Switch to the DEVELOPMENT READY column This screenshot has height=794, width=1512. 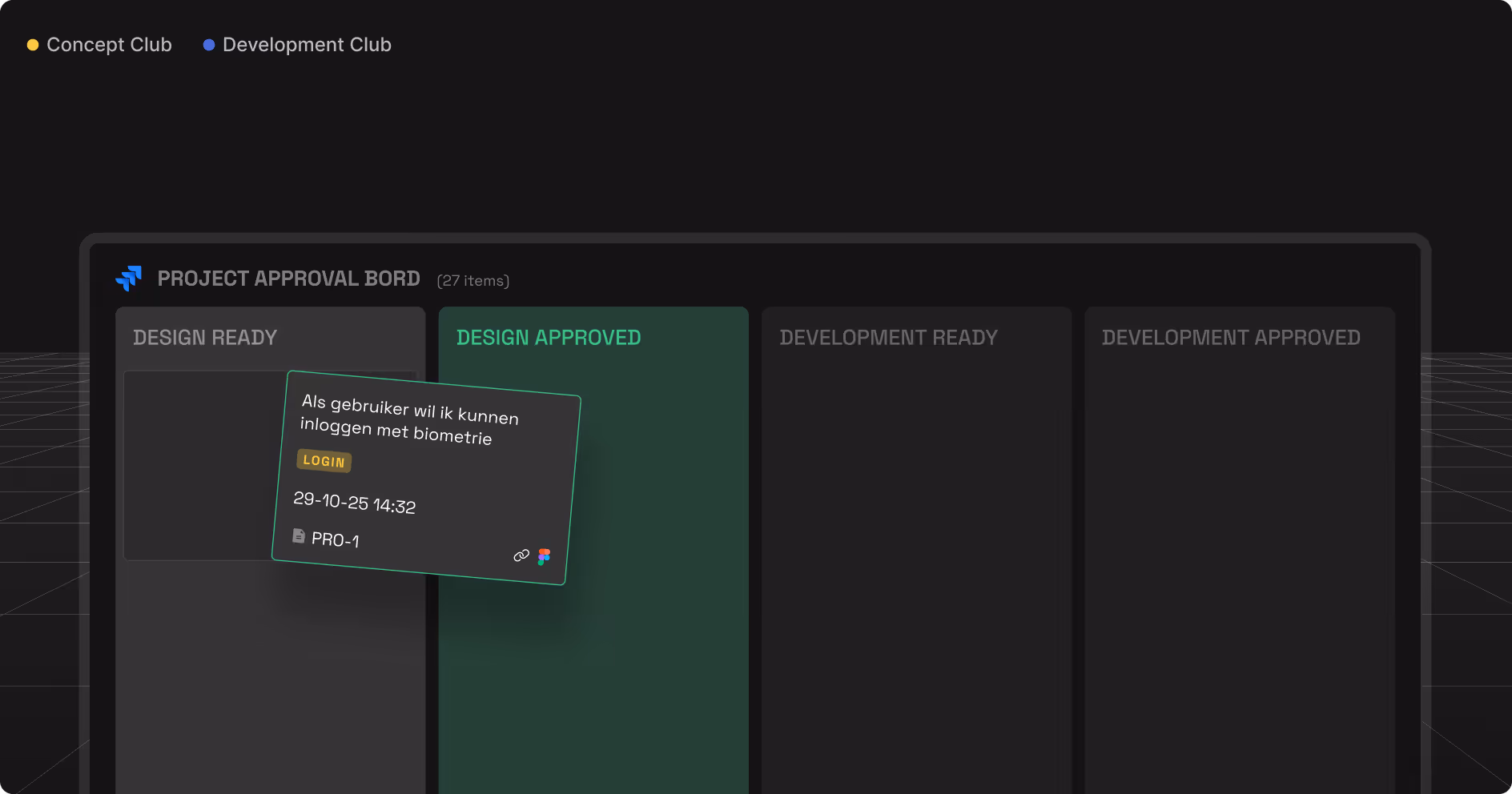[889, 337]
